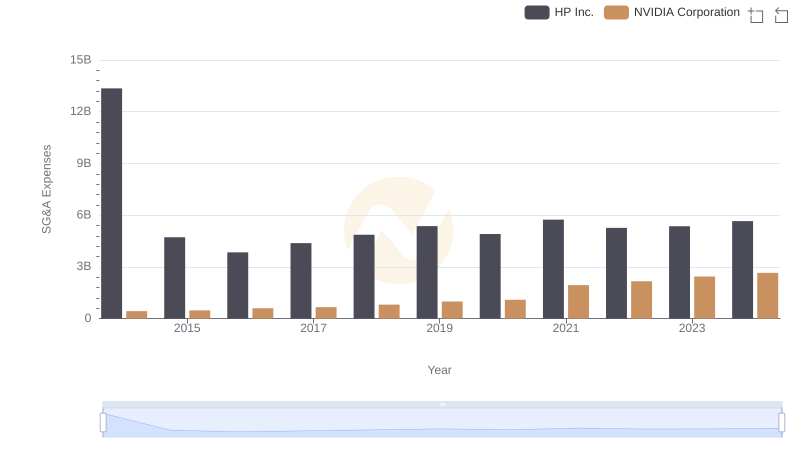This screenshot has width=800, height=461.
Task: Click the 12B y-axis label
Action: [x=81, y=111]
